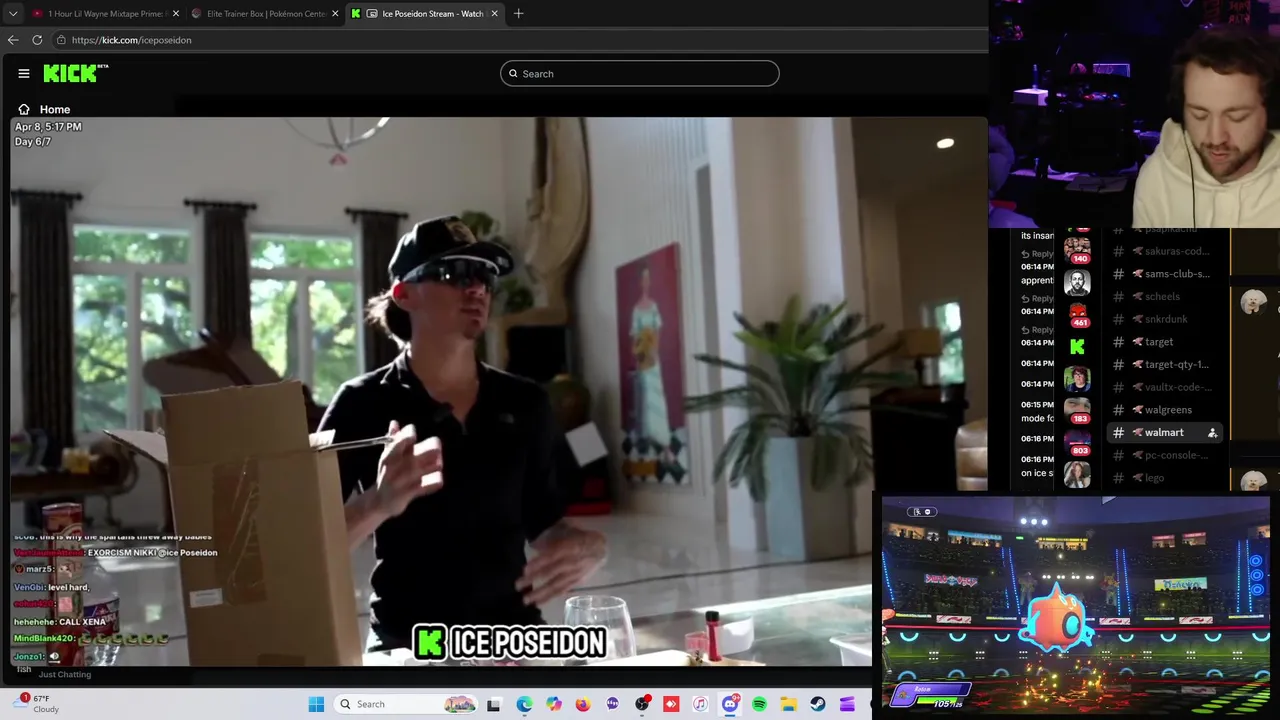1280x720 pixels.
Task: Open the sakuras-cod channel
Action: click(1167, 251)
